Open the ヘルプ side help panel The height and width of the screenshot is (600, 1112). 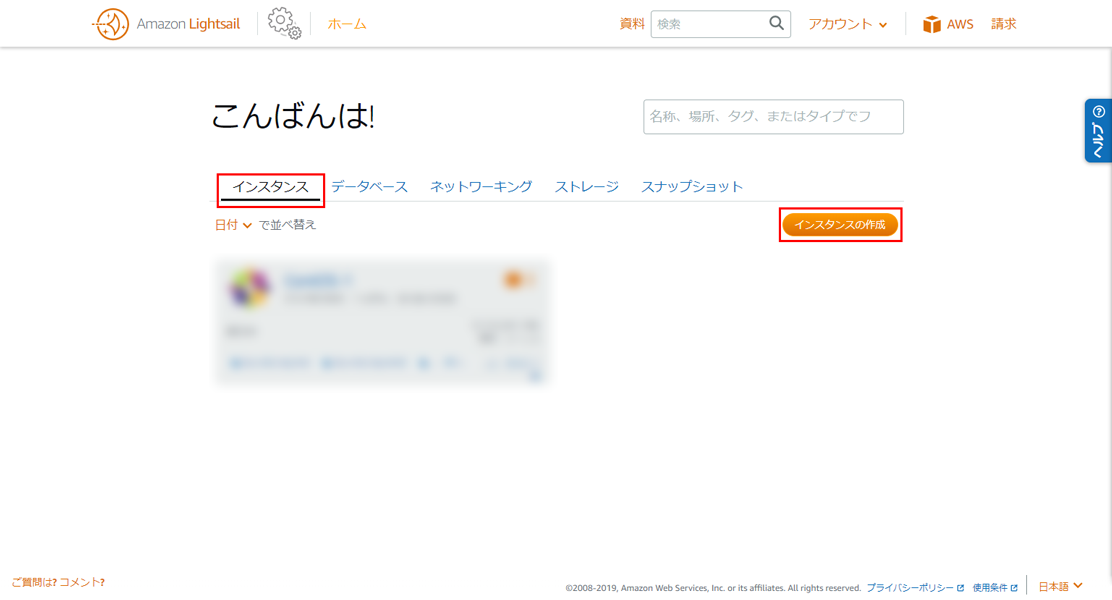tap(1099, 130)
